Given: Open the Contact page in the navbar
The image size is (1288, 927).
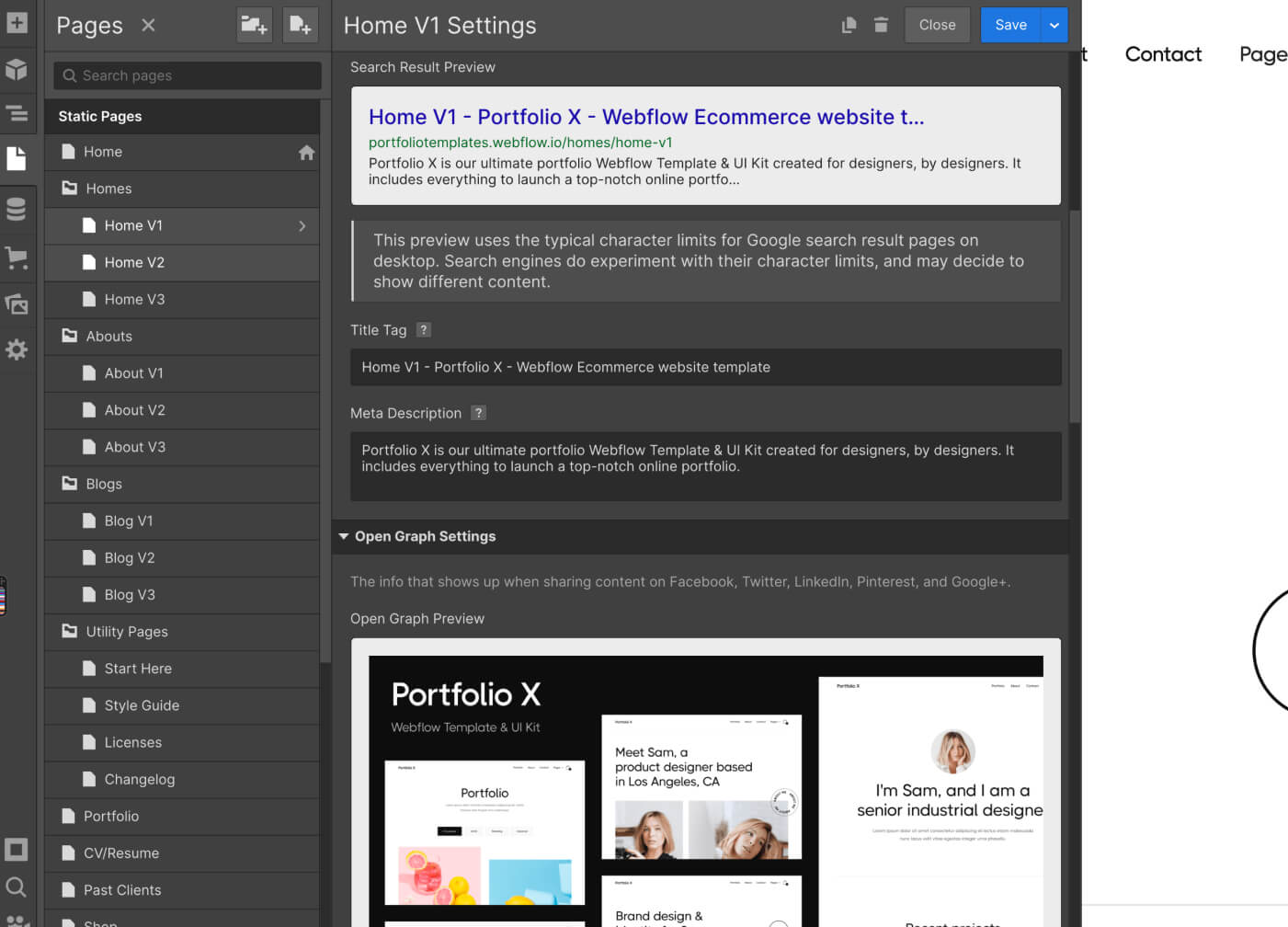Looking at the screenshot, I should point(1163,54).
